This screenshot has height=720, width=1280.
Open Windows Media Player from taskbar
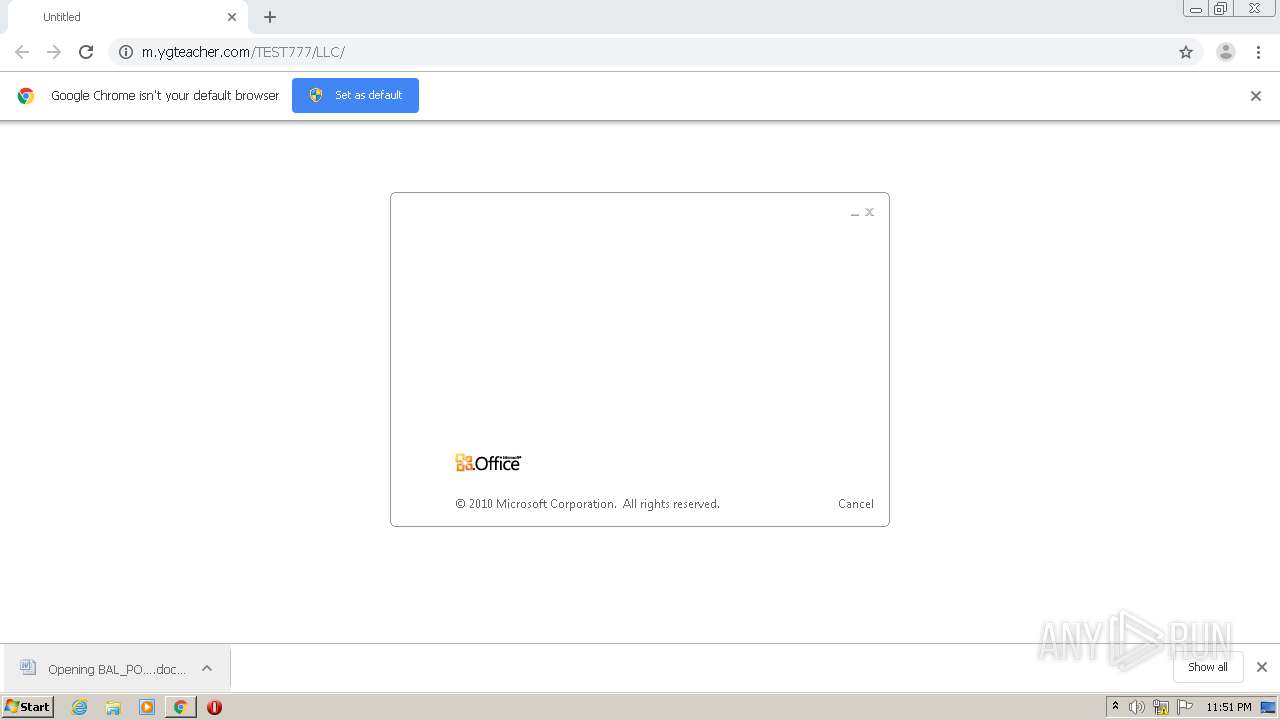(x=147, y=707)
